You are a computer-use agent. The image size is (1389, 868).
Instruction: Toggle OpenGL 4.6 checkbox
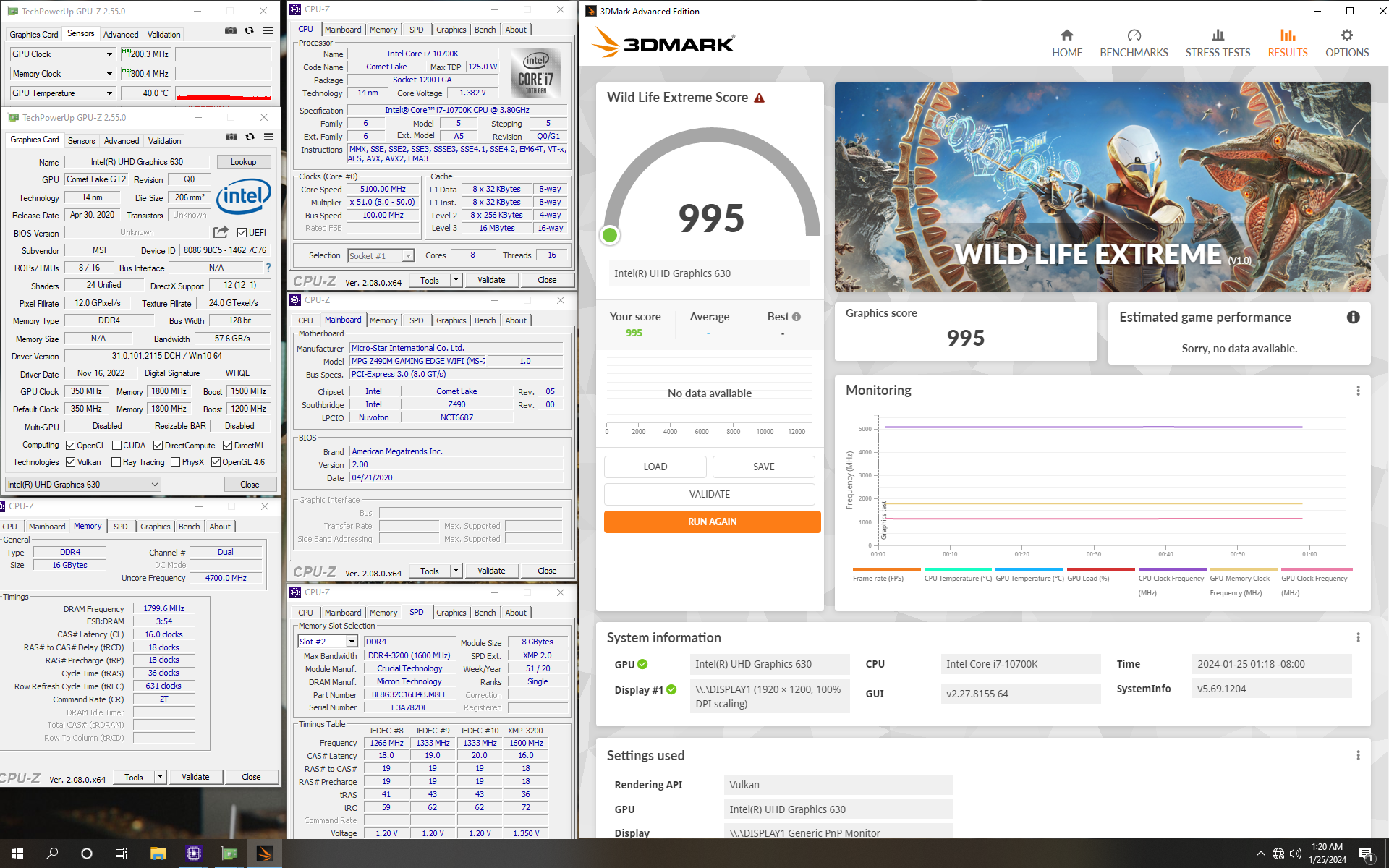216,462
